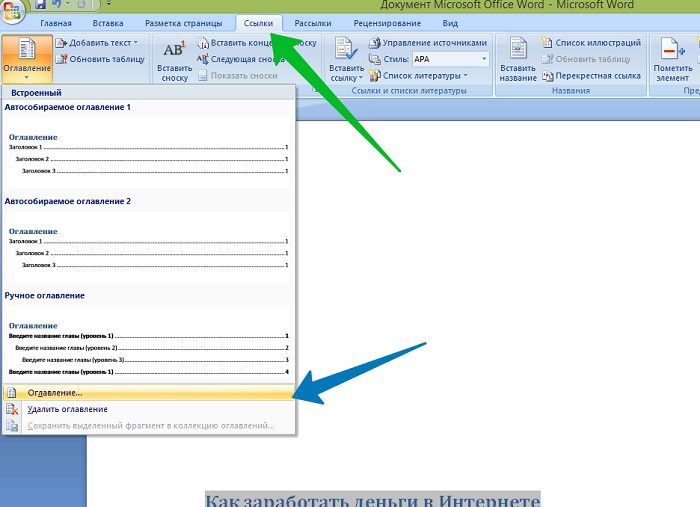Viewport: 700px width, 507px height.
Task: Choose Ручное оглавление preview
Action: [148, 344]
